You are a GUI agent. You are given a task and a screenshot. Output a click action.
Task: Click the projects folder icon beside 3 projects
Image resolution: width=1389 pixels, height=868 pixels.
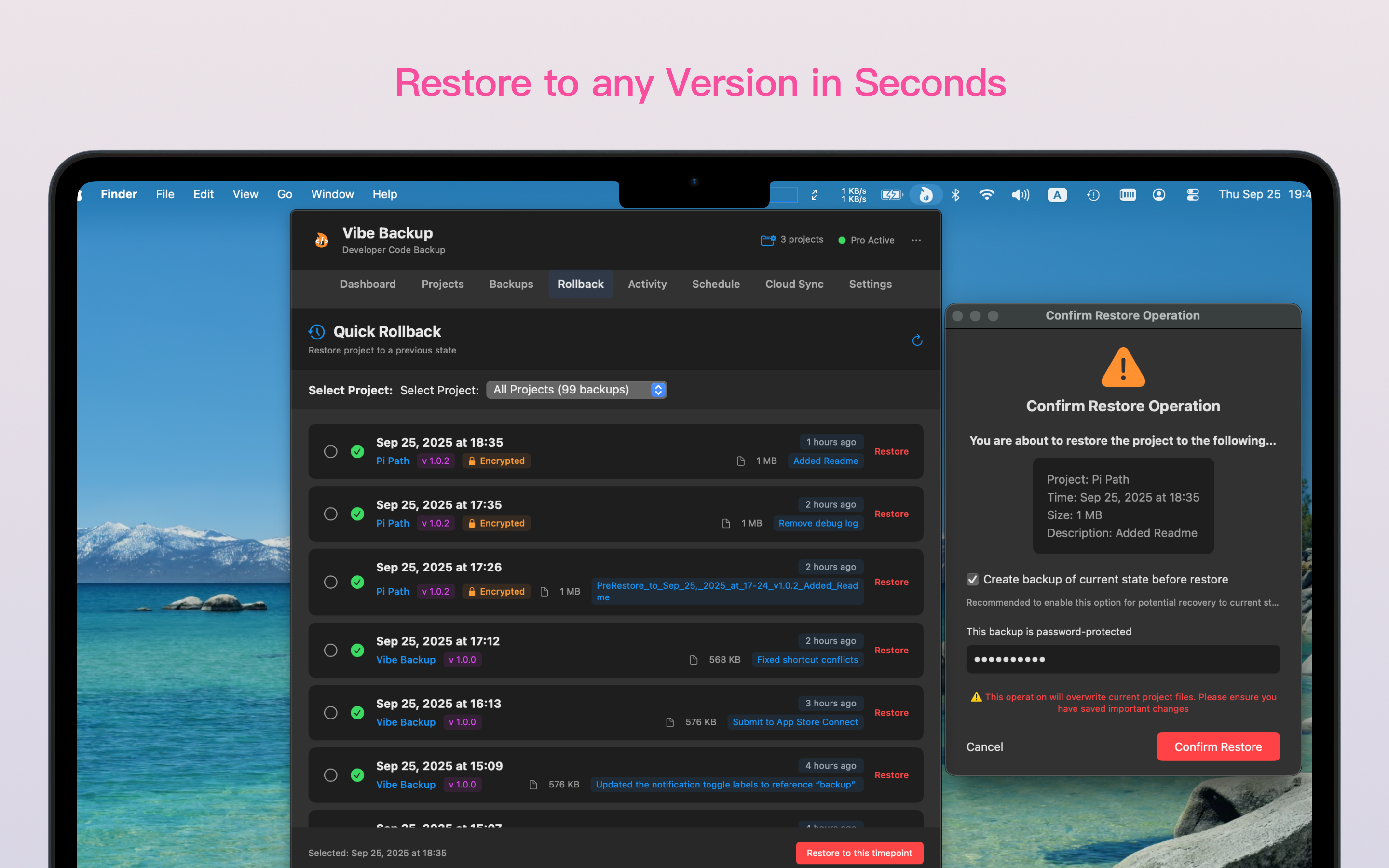click(768, 239)
